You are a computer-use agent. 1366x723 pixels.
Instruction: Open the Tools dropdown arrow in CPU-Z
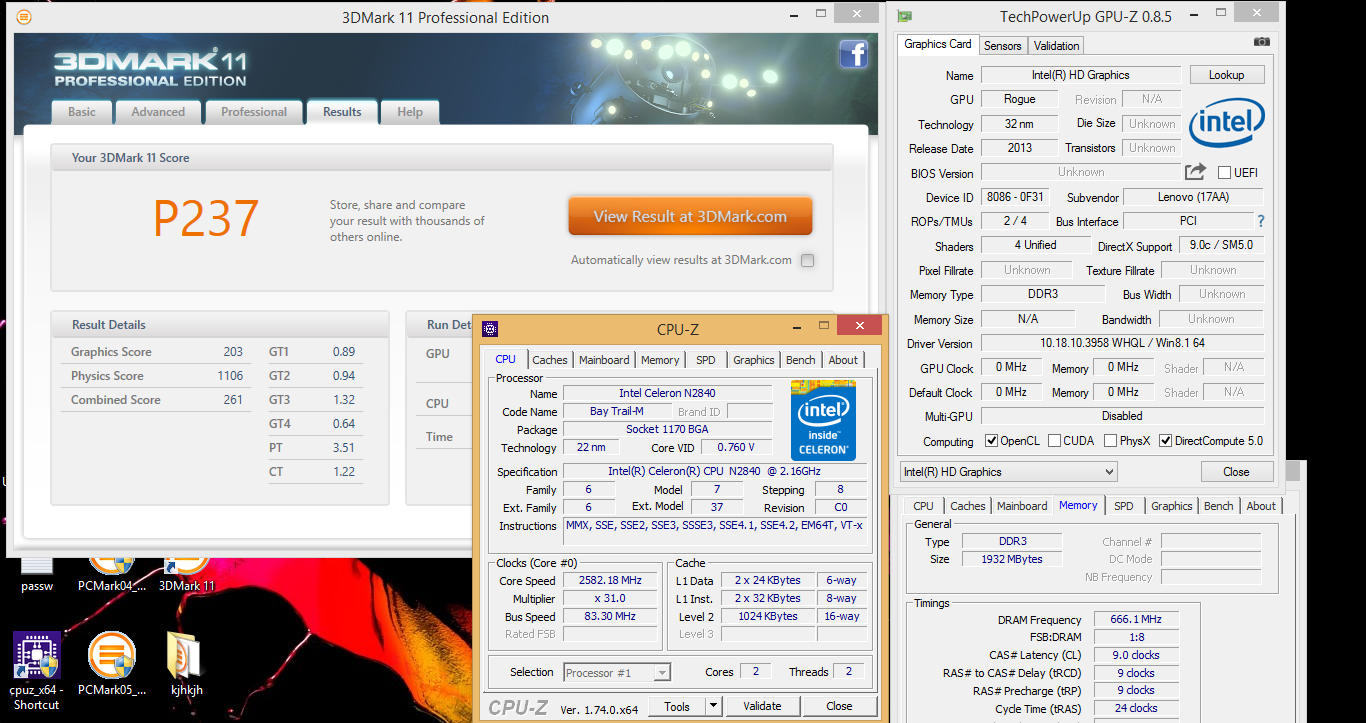pyautogui.click(x=713, y=706)
